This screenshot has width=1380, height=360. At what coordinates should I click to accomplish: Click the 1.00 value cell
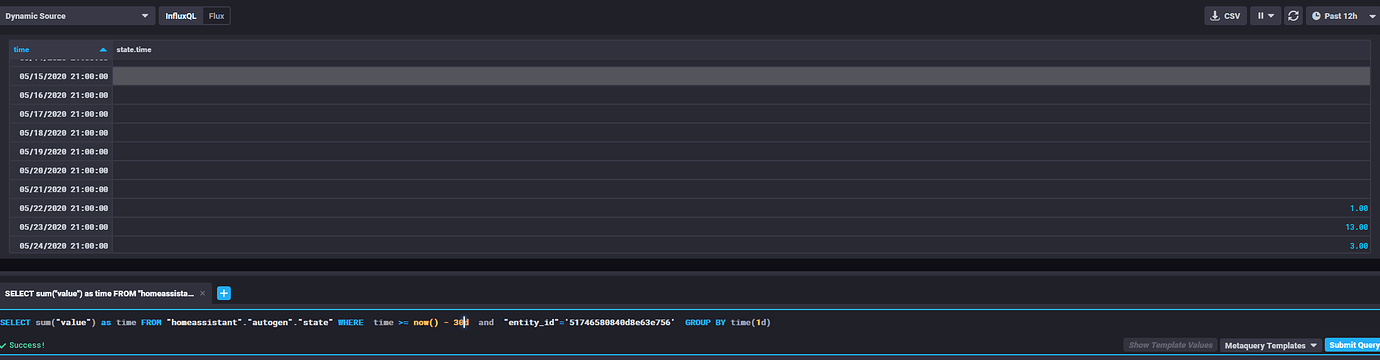click(x=741, y=208)
